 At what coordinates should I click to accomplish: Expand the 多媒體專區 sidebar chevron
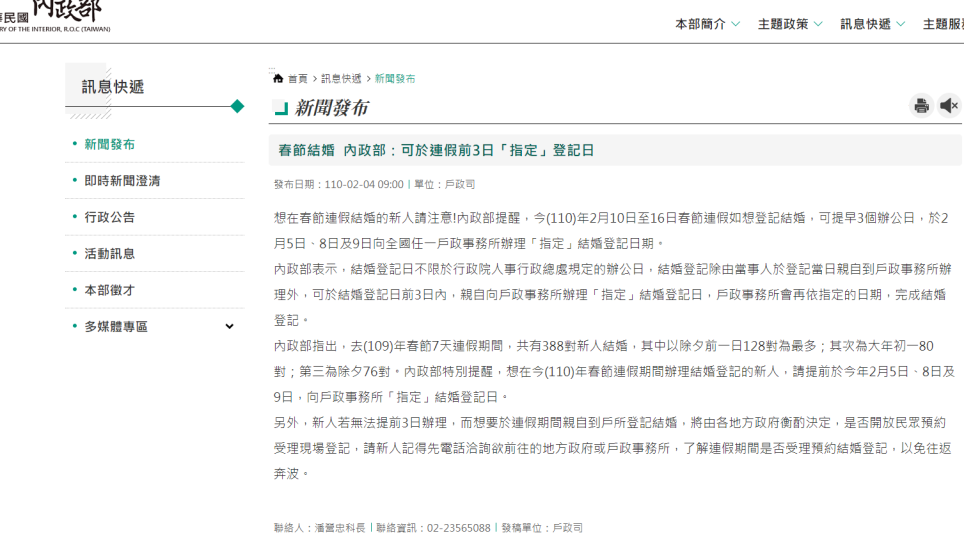[x=229, y=327]
